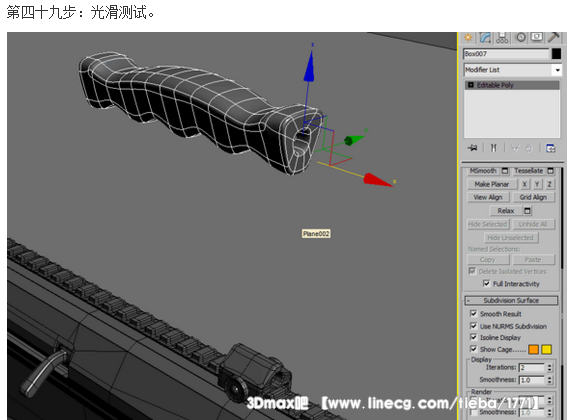
Task: Open the black object color swatch
Action: click(x=556, y=54)
